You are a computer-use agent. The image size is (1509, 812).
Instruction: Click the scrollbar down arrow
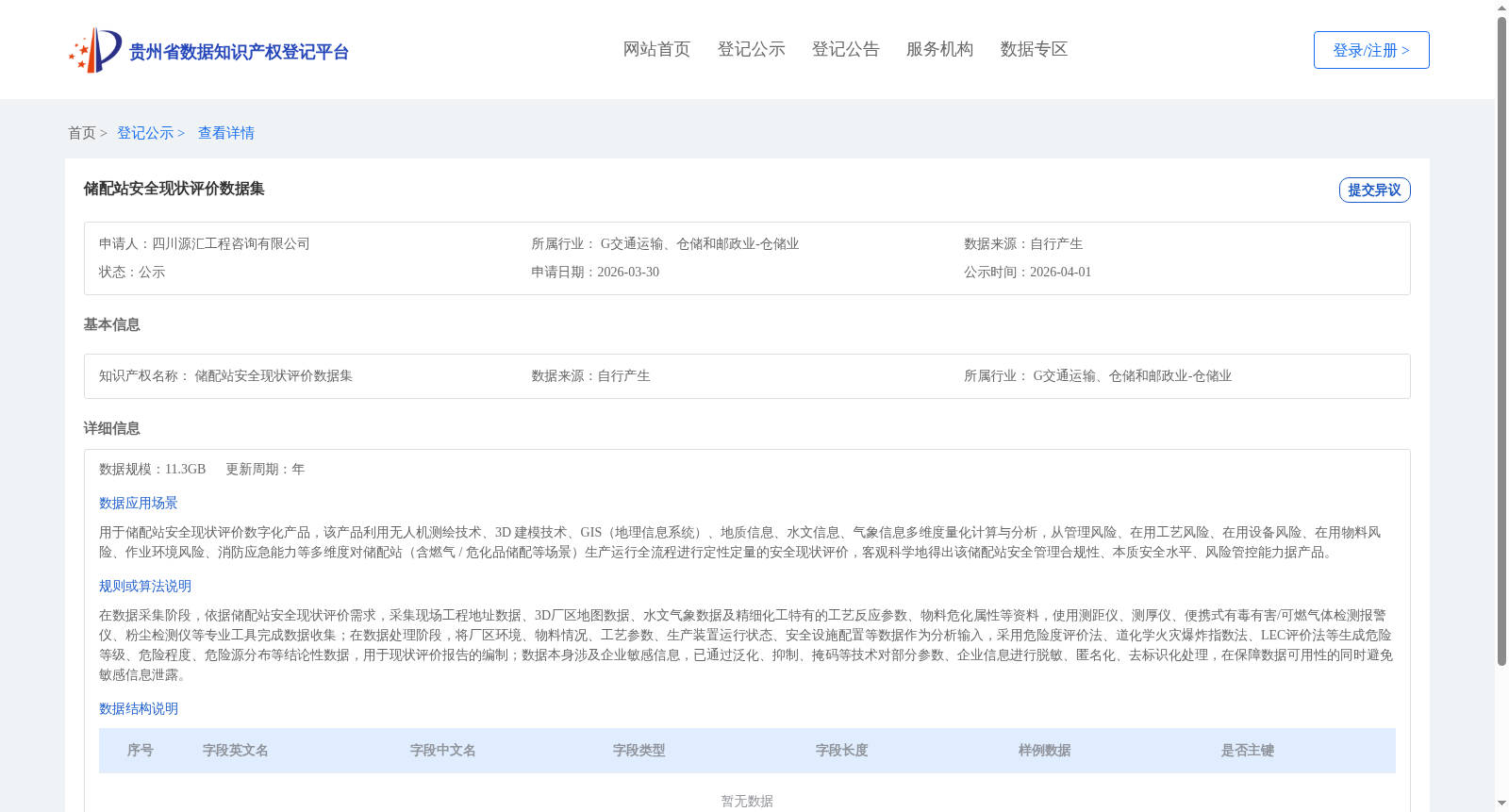click(x=1501, y=804)
